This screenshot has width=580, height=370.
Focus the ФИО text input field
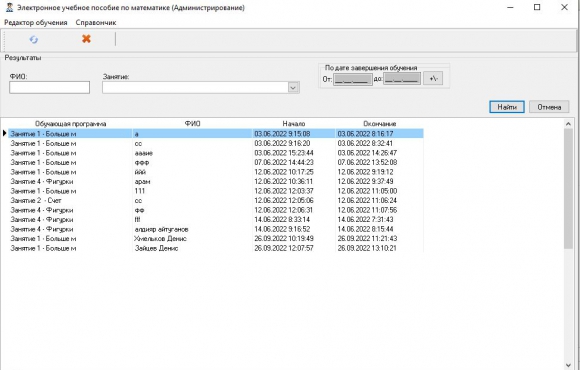(x=50, y=88)
